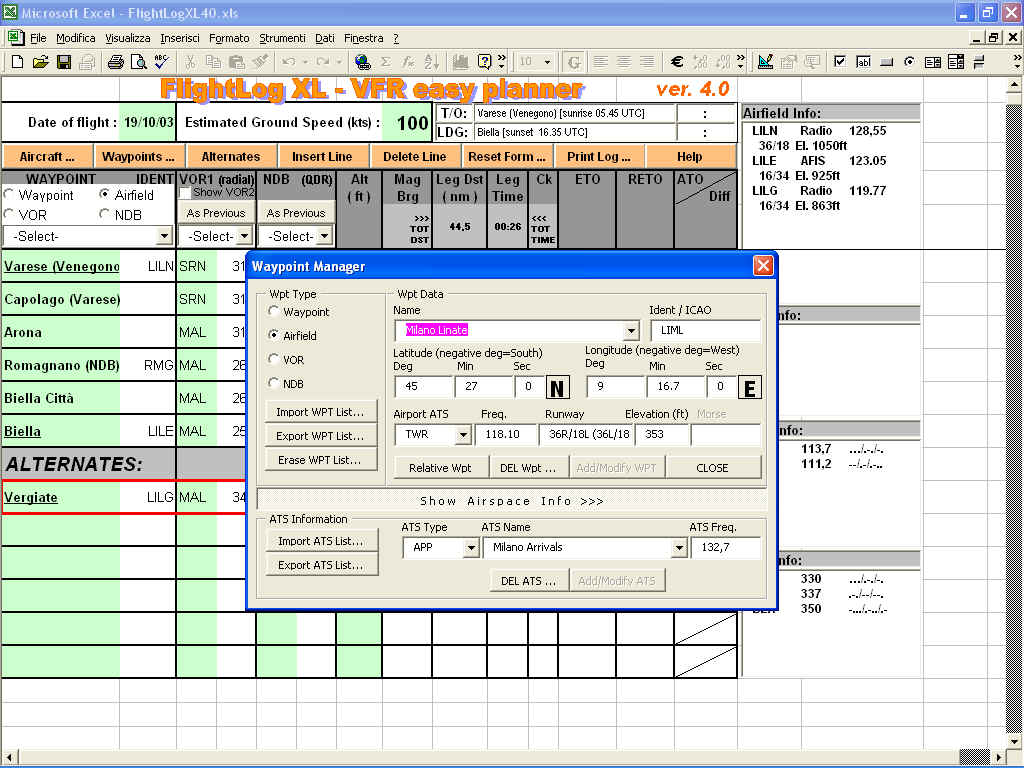Screen dimensions: 1024x768
Task: Click the DEL Wpt button
Action: point(528,468)
